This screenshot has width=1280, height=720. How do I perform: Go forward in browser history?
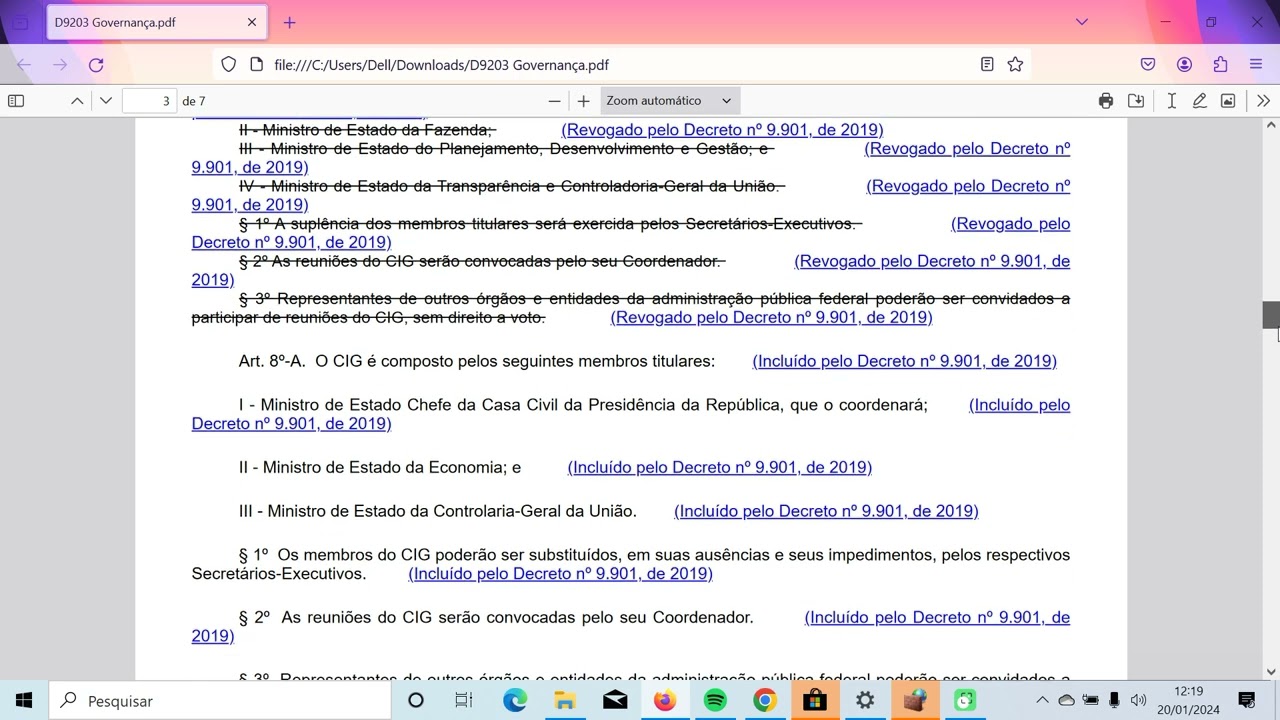(x=60, y=65)
